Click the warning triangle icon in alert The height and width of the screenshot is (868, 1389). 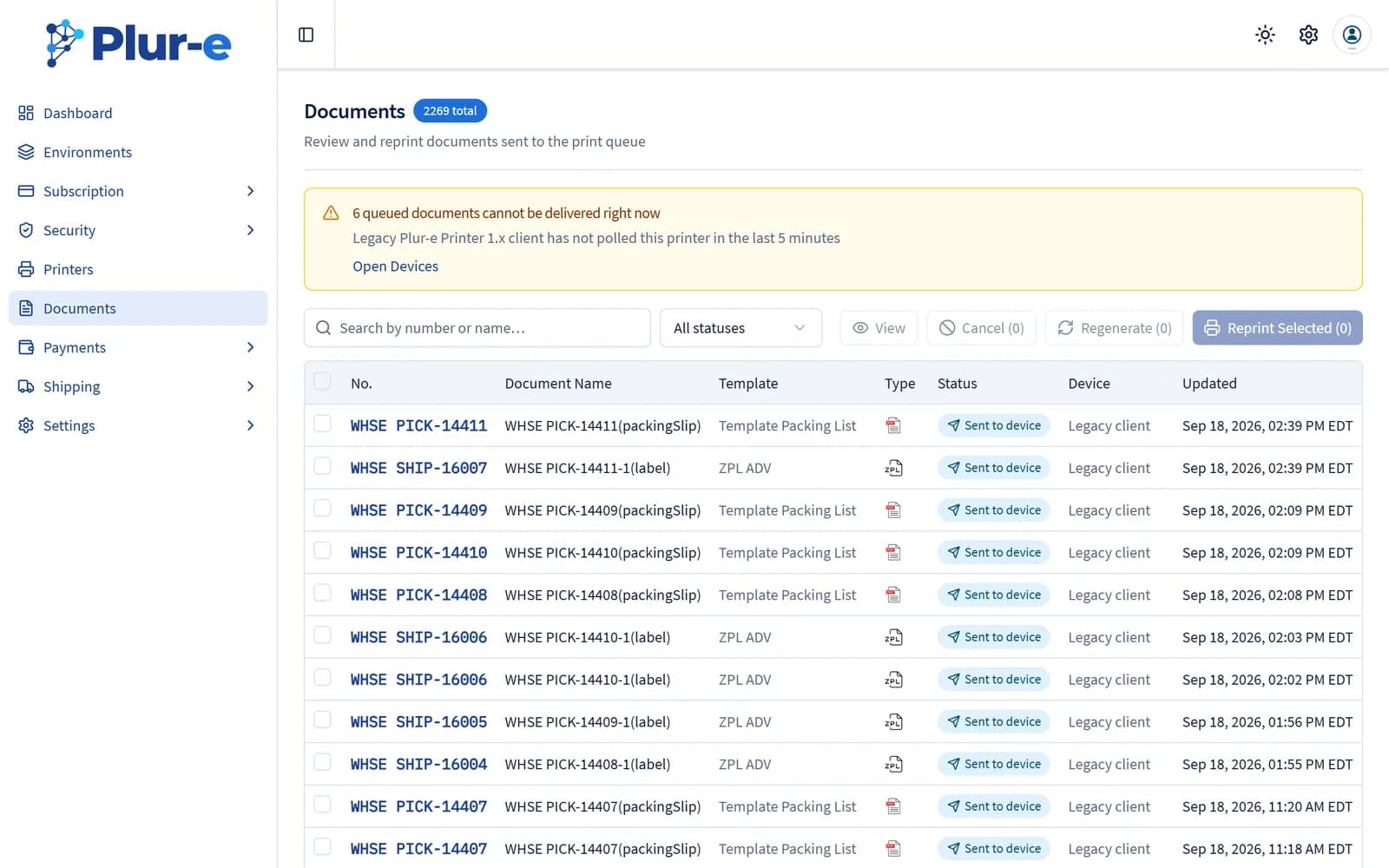(331, 213)
